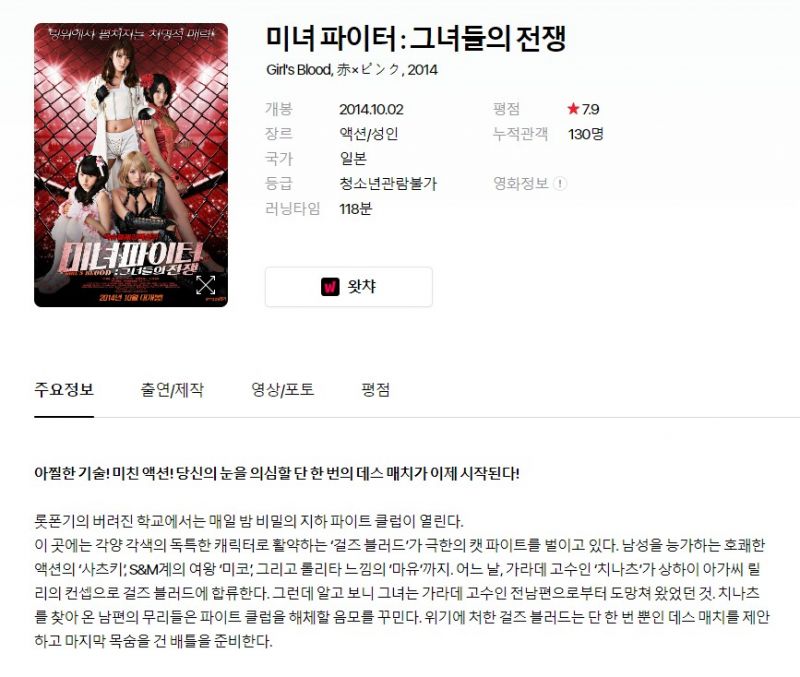Click the red star rating icon
800x677 pixels.
pyautogui.click(x=573, y=108)
